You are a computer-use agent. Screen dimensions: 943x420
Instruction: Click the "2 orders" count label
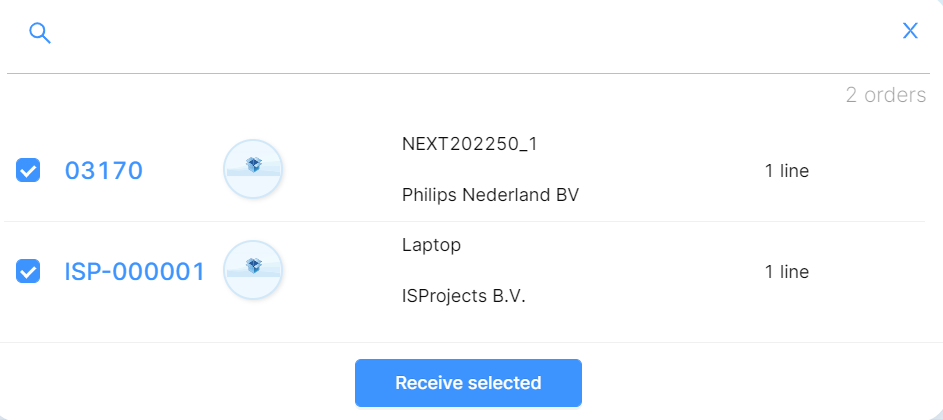[886, 95]
